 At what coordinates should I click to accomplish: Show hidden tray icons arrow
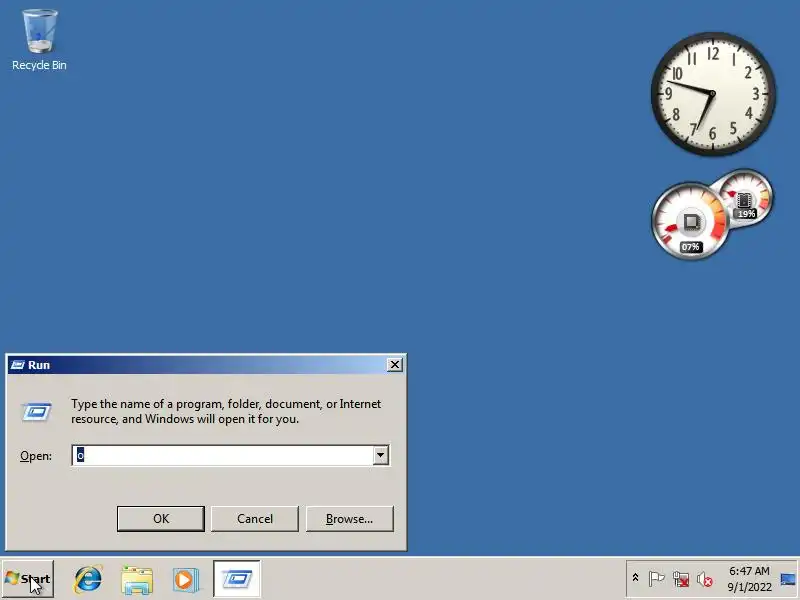tap(635, 578)
